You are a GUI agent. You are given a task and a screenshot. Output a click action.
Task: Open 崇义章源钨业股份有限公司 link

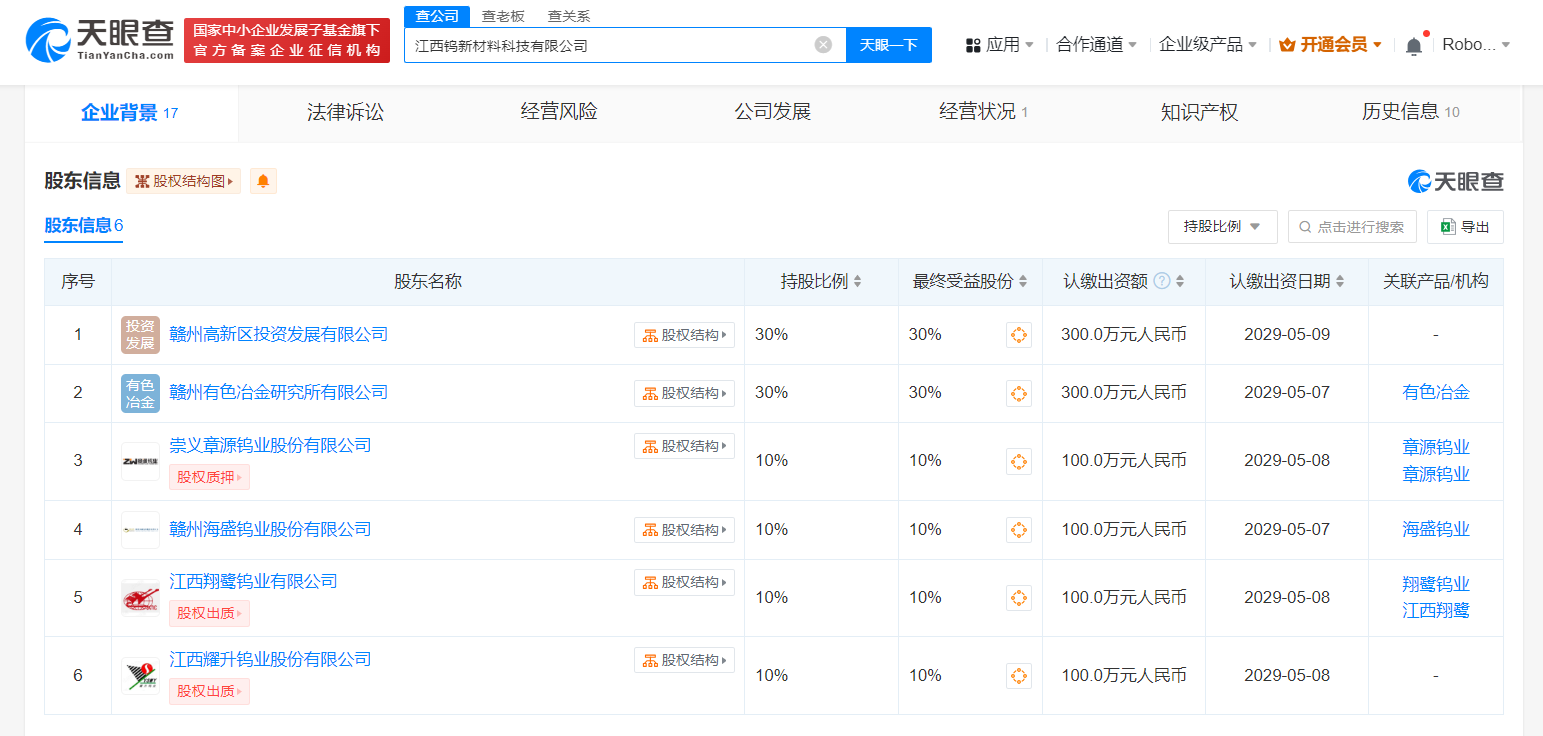(270, 446)
